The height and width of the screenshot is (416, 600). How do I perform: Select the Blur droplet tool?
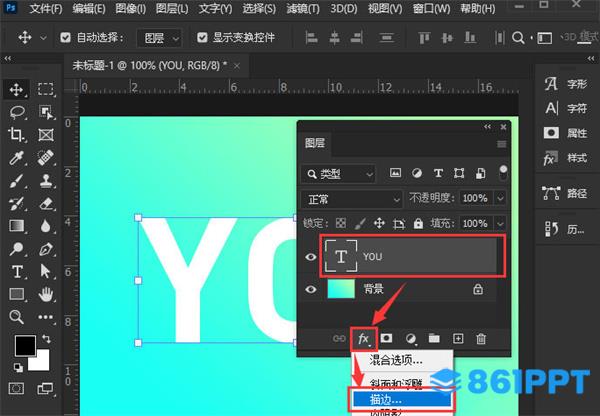pos(46,226)
